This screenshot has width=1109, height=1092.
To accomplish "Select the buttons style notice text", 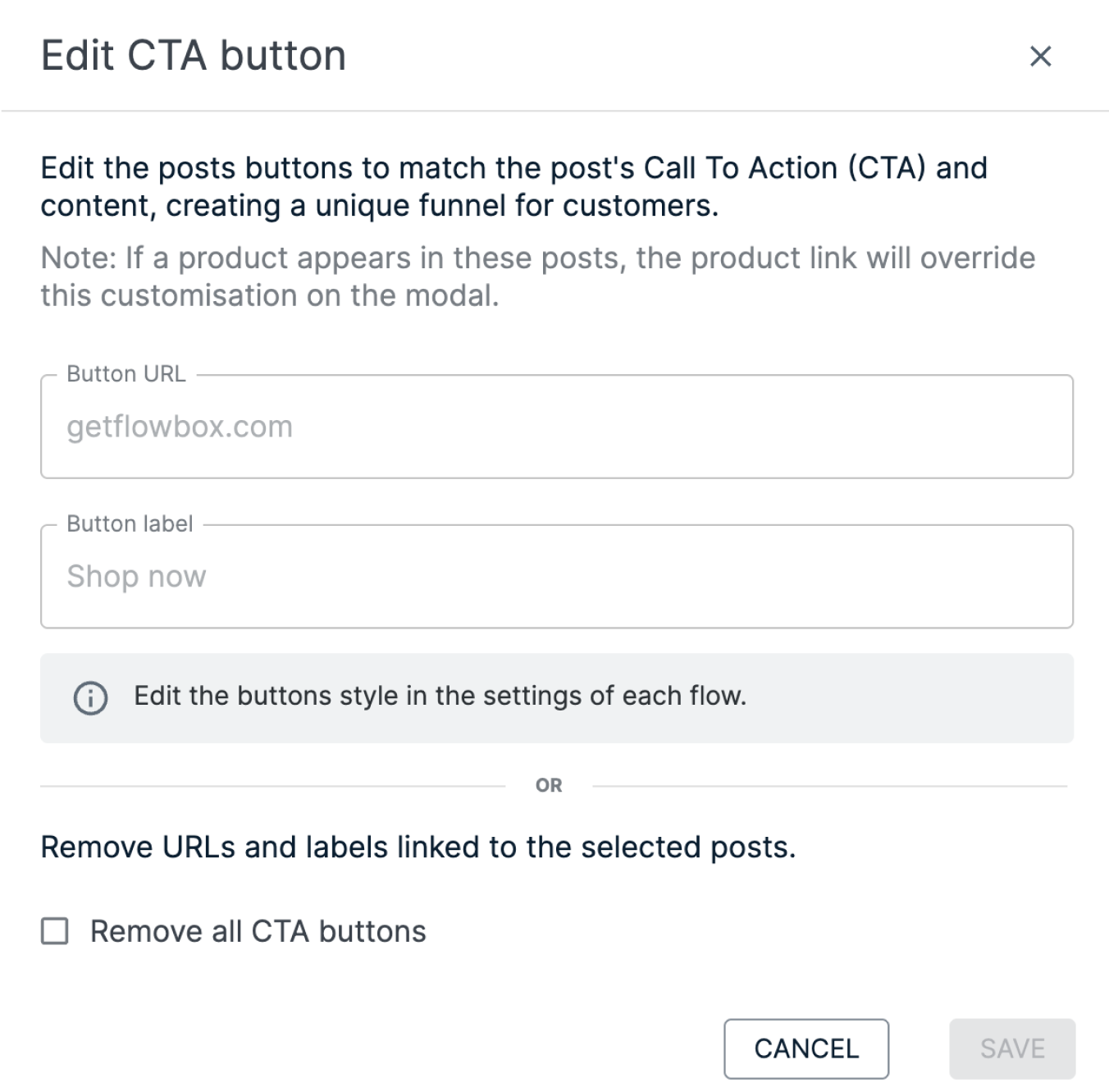I will 440,696.
